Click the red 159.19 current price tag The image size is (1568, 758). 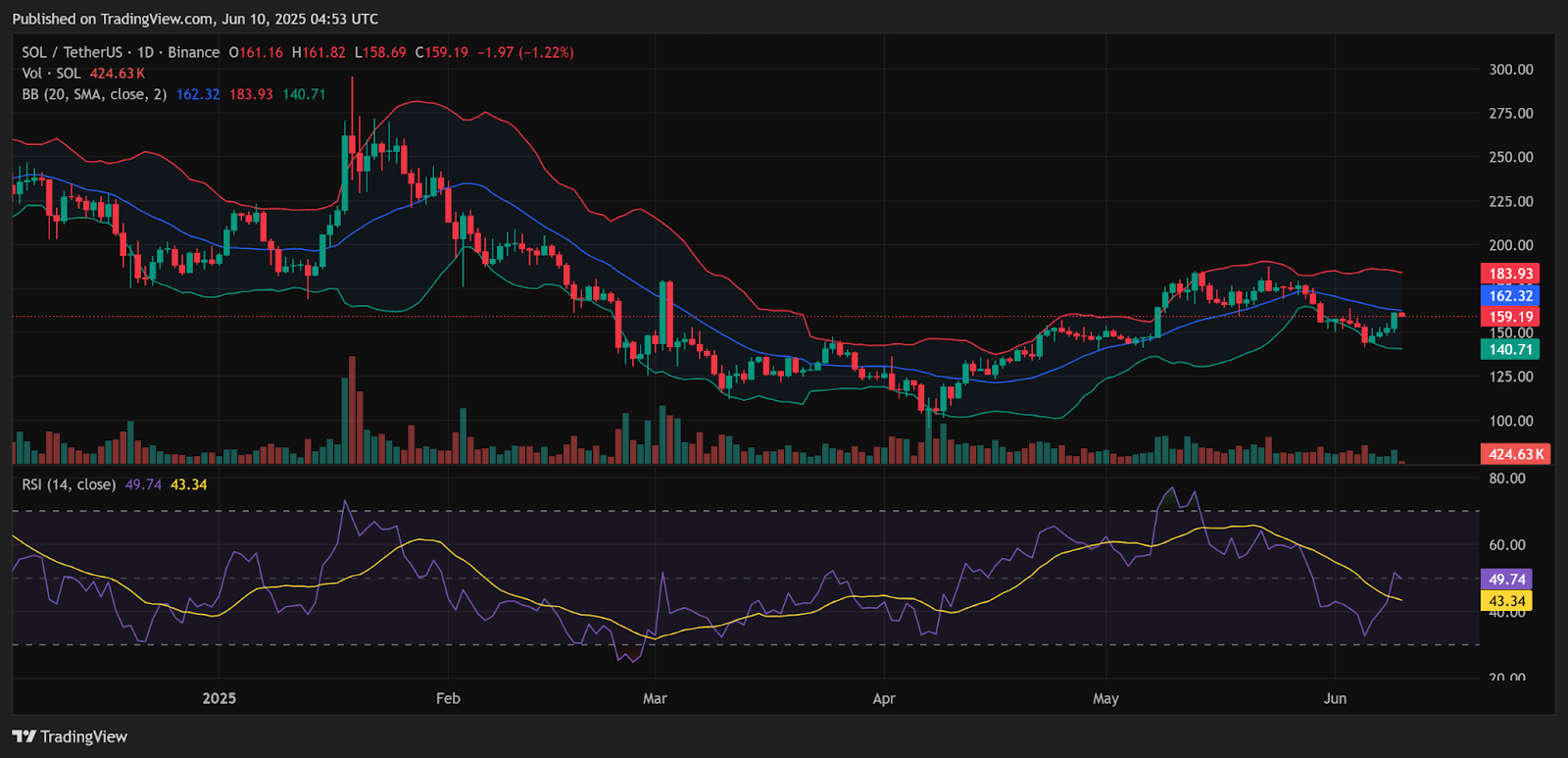click(x=1509, y=317)
